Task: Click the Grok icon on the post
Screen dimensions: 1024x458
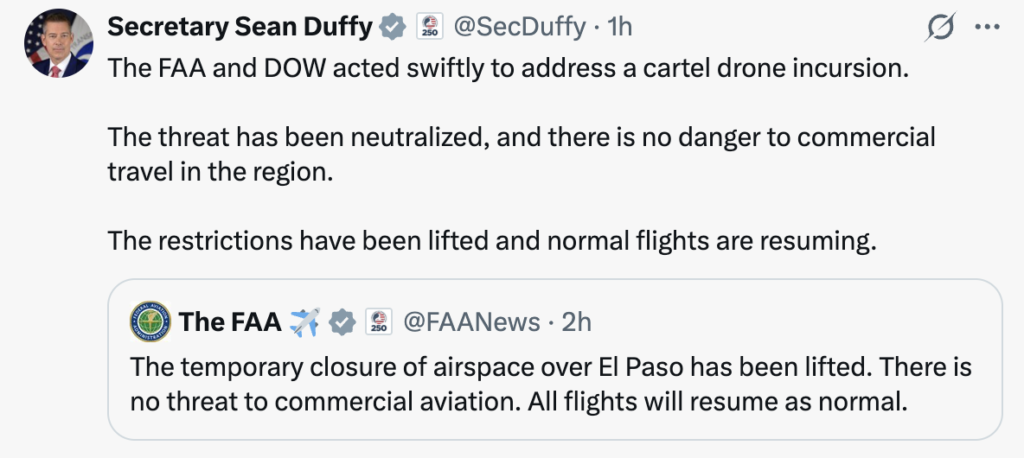Action: point(940,30)
